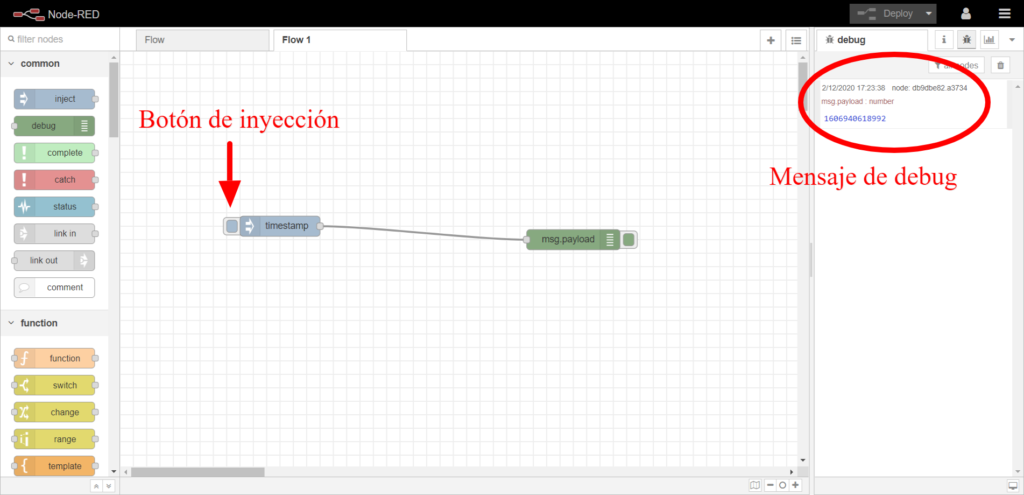Image resolution: width=1024 pixels, height=495 pixels.
Task: Click the canvas horizontal scrollbar thumb
Action: click(x=199, y=471)
